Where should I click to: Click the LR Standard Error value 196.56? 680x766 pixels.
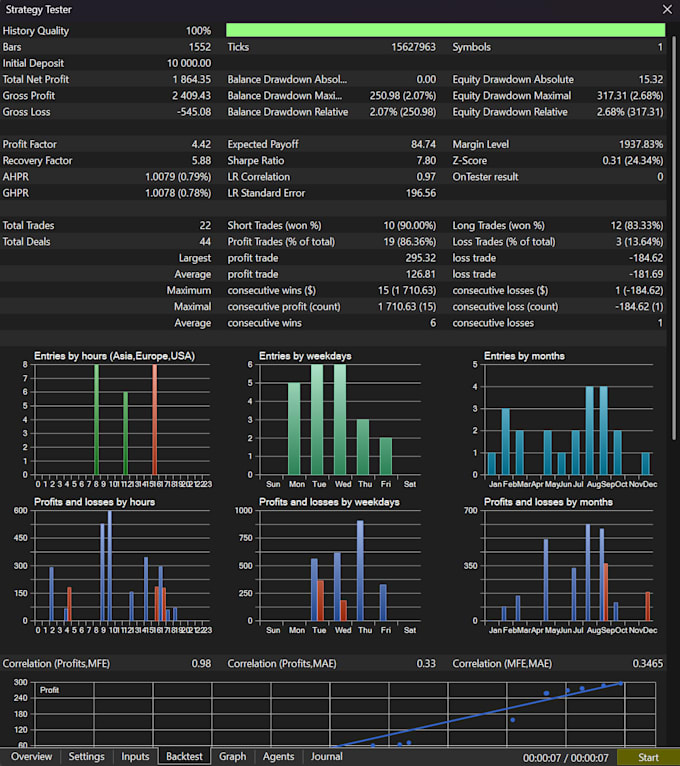tap(421, 193)
